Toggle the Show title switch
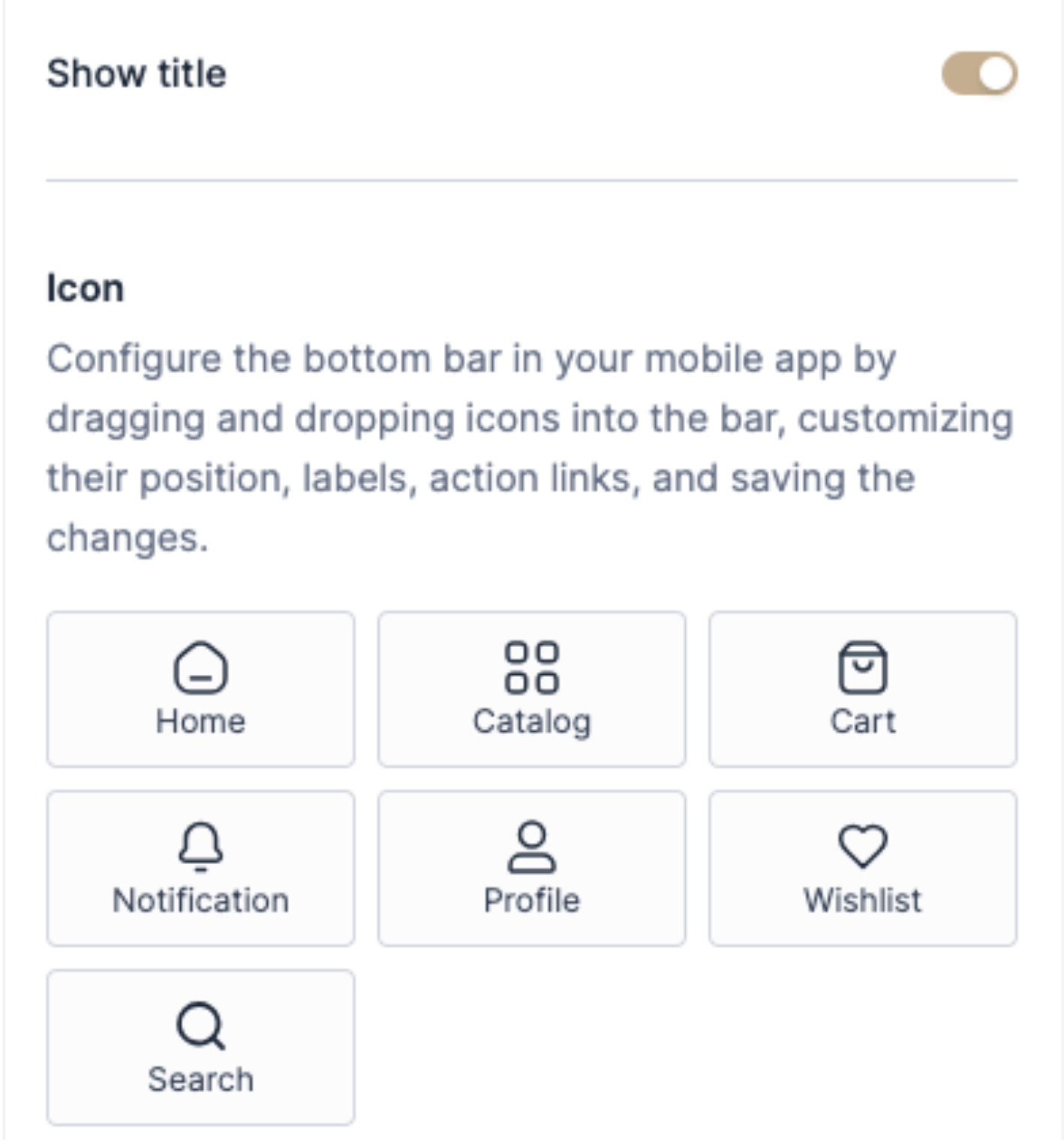Screen dimensions: 1064x1141 click(979, 74)
